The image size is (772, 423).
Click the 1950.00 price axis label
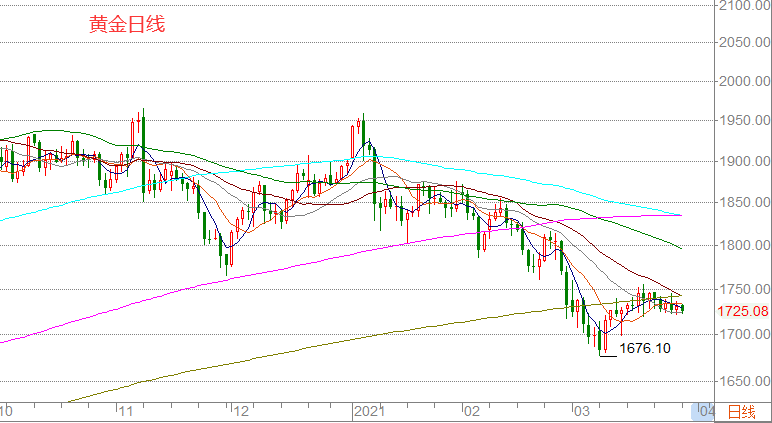743,121
